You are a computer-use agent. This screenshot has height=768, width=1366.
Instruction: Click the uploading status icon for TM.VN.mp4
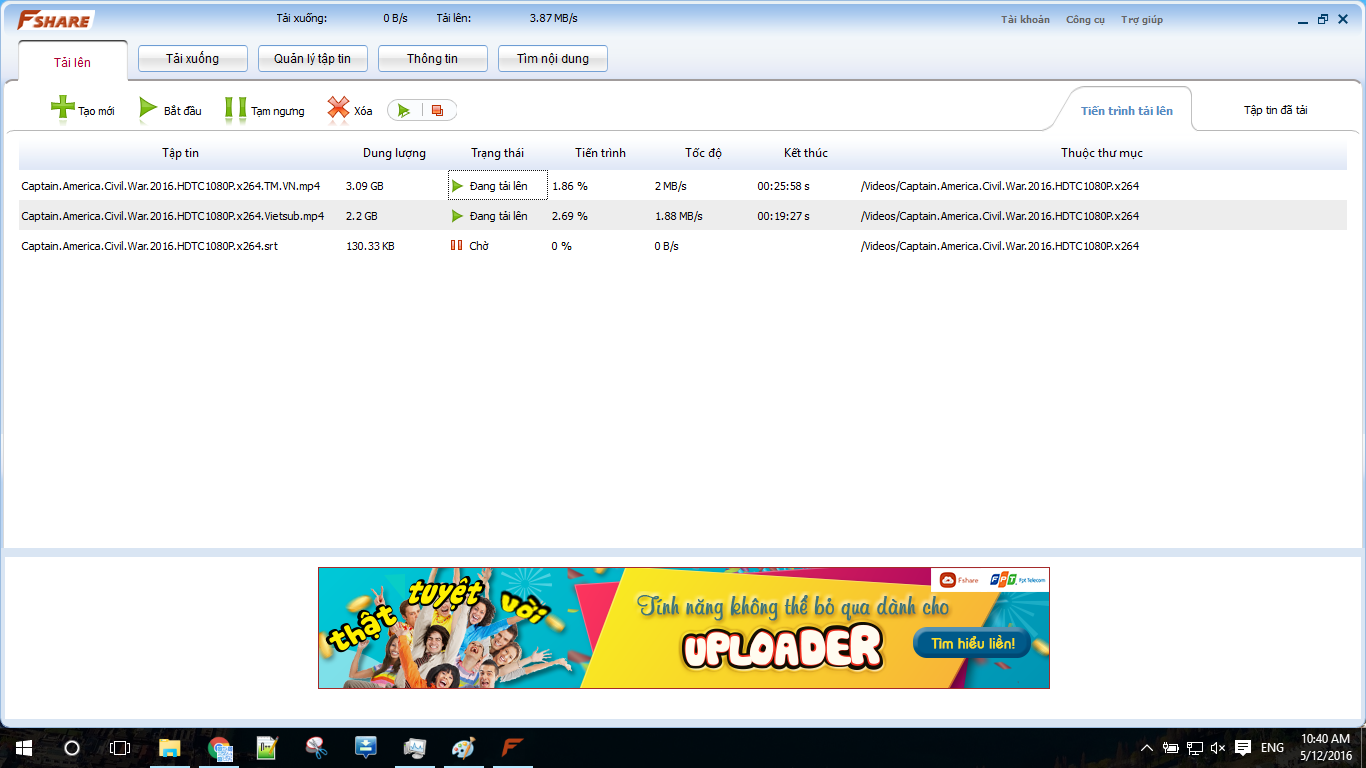(457, 186)
